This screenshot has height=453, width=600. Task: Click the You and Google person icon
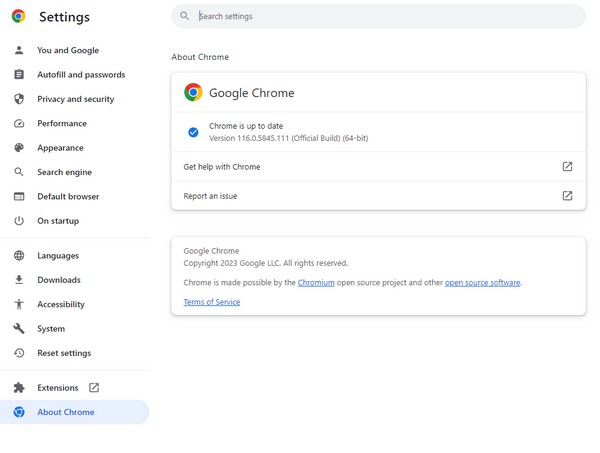click(x=19, y=50)
